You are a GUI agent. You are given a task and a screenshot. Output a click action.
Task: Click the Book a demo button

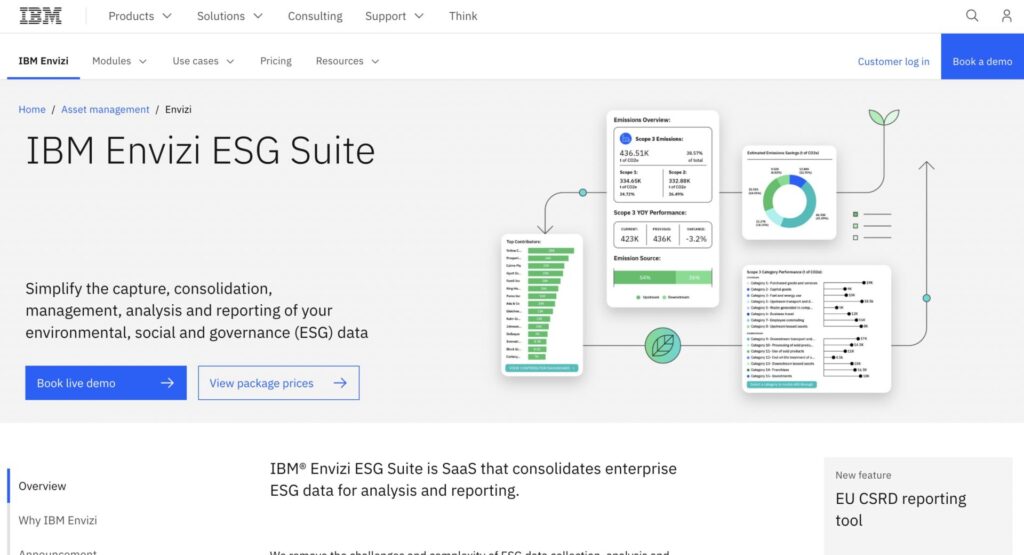point(982,57)
